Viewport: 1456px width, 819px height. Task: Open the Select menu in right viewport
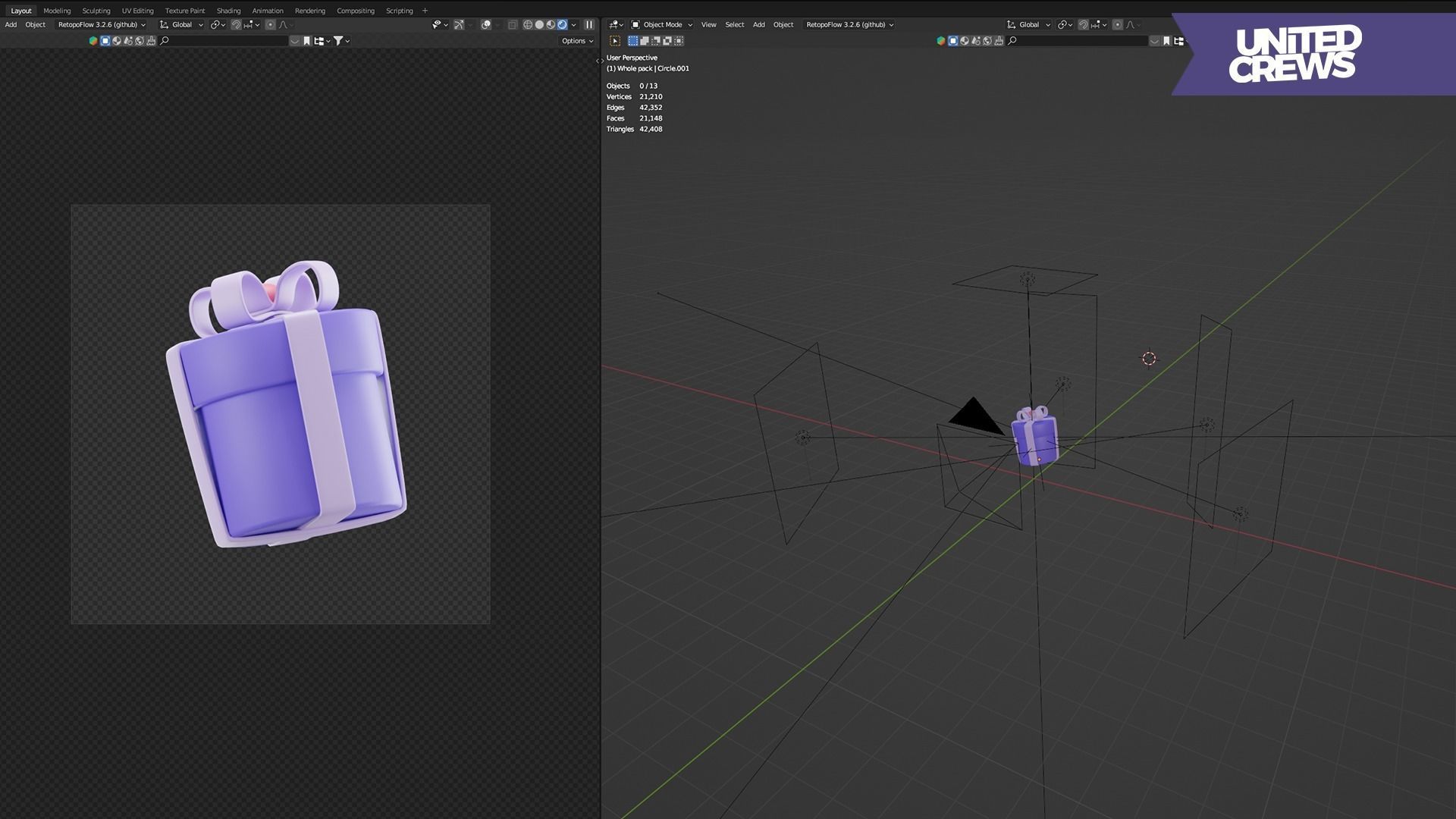(734, 24)
